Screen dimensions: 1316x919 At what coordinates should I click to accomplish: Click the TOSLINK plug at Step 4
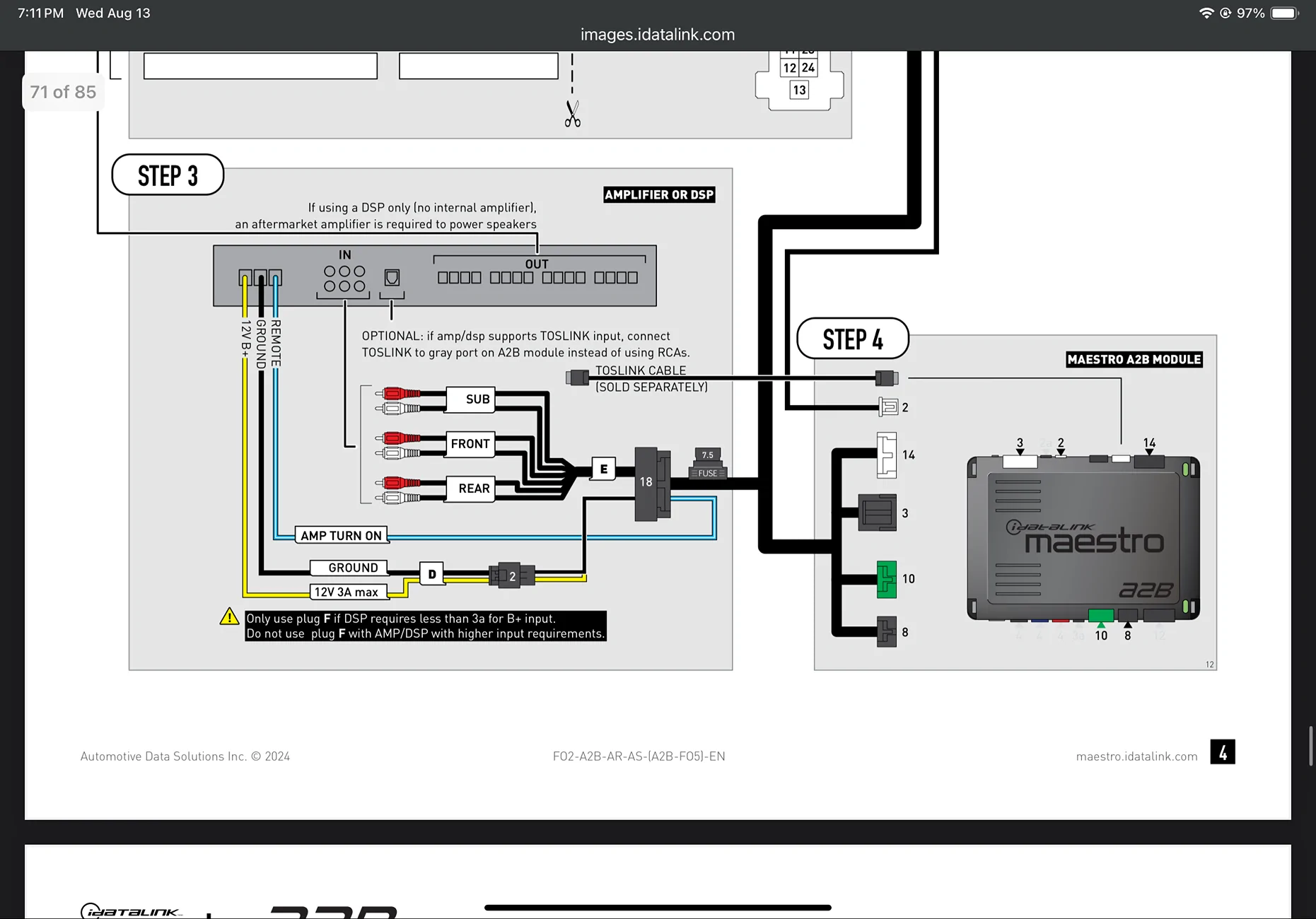pos(887,378)
